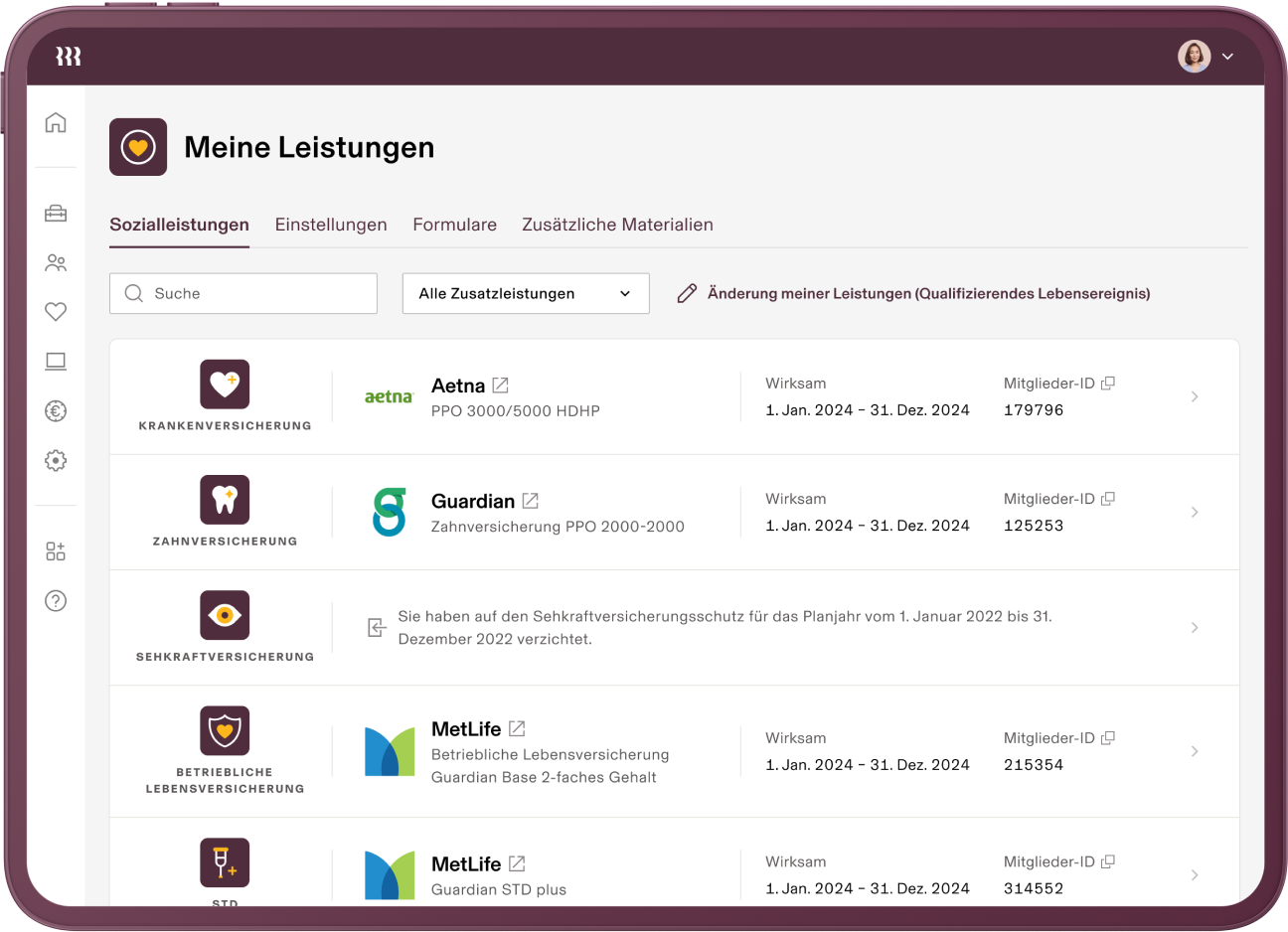Open the gear settings sidebar icon

pyautogui.click(x=56, y=461)
